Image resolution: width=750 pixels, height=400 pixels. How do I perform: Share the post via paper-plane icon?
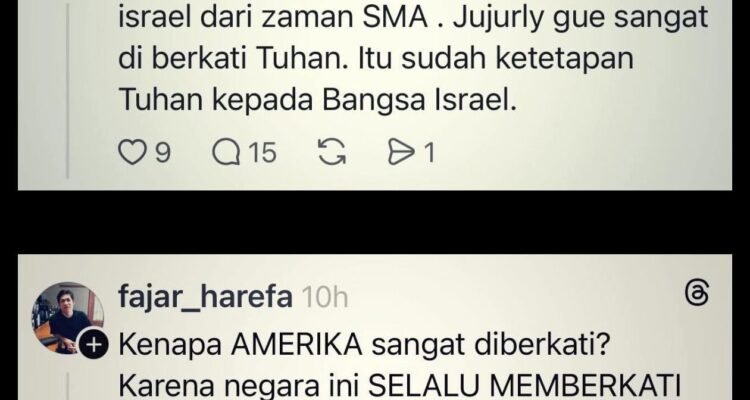[x=400, y=154]
